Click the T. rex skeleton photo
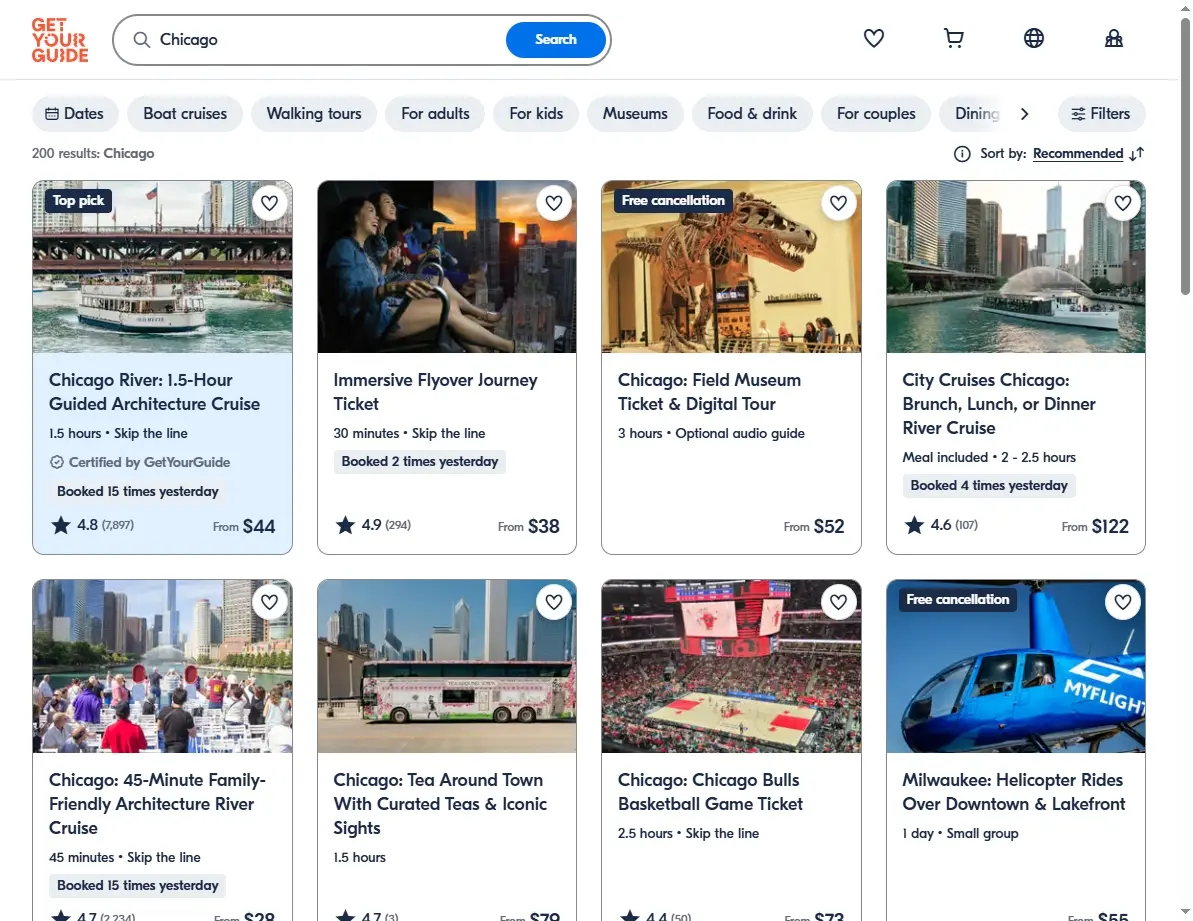Viewport: 1193px width, 921px height. click(731, 267)
